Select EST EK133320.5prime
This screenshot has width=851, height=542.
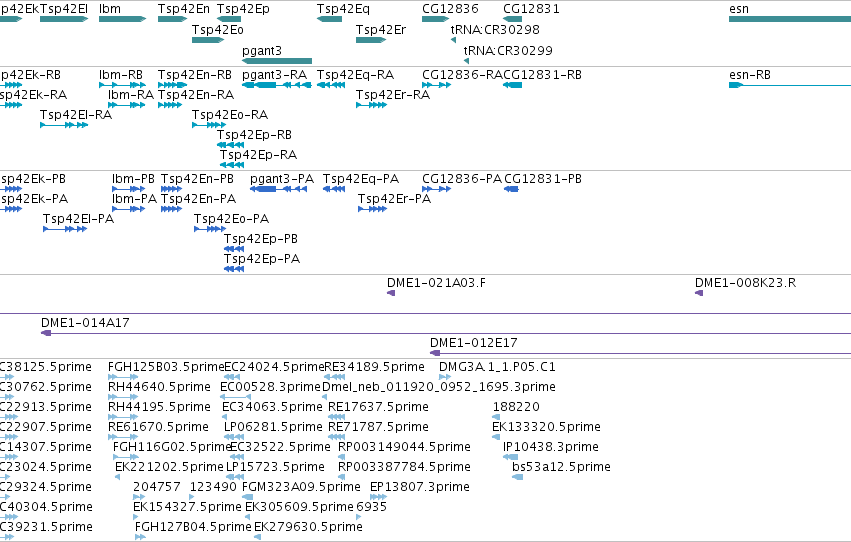coord(497,437)
